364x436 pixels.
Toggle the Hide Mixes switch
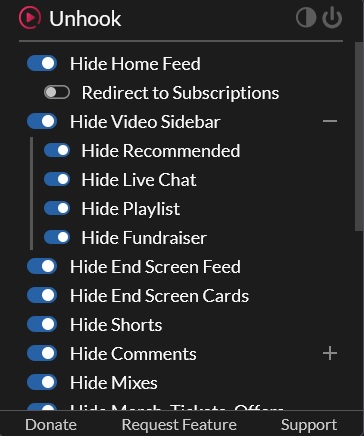pos(42,383)
